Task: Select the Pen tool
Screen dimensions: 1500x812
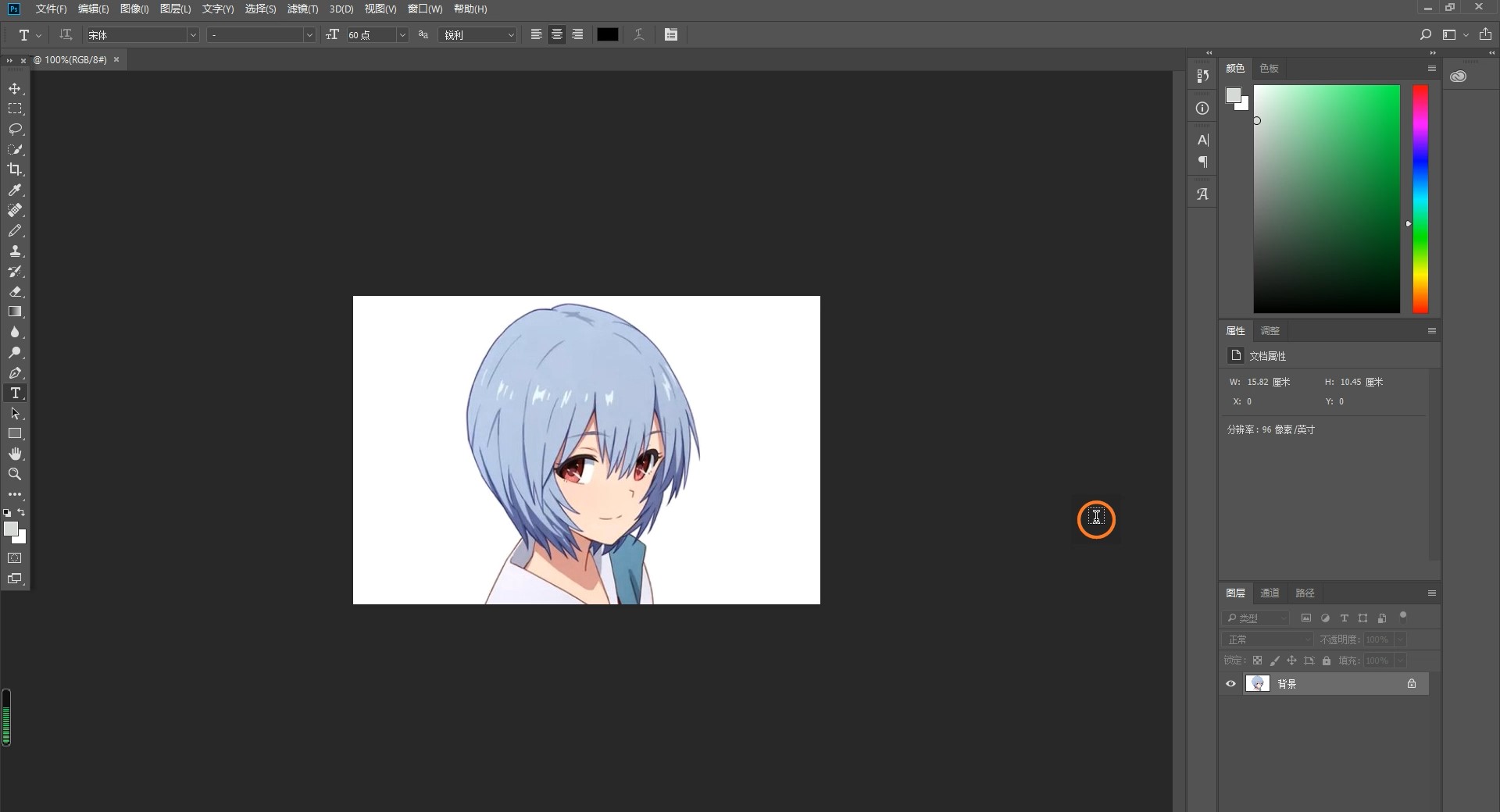Action: pyautogui.click(x=15, y=372)
